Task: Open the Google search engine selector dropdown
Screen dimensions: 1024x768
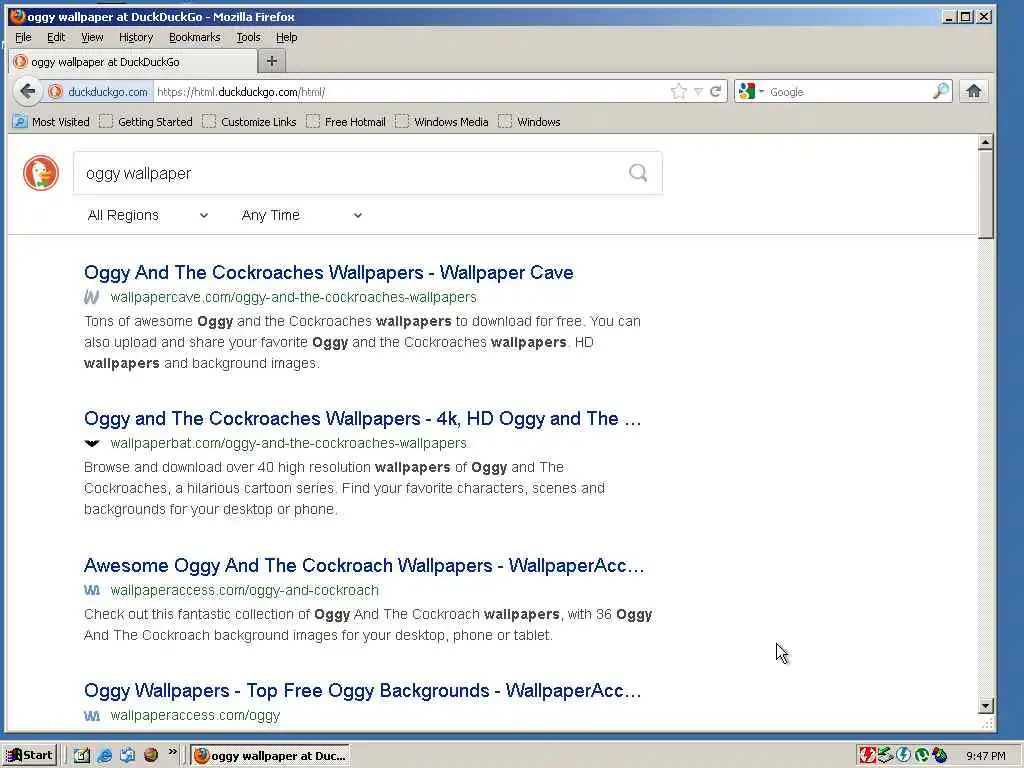Action: coord(751,91)
